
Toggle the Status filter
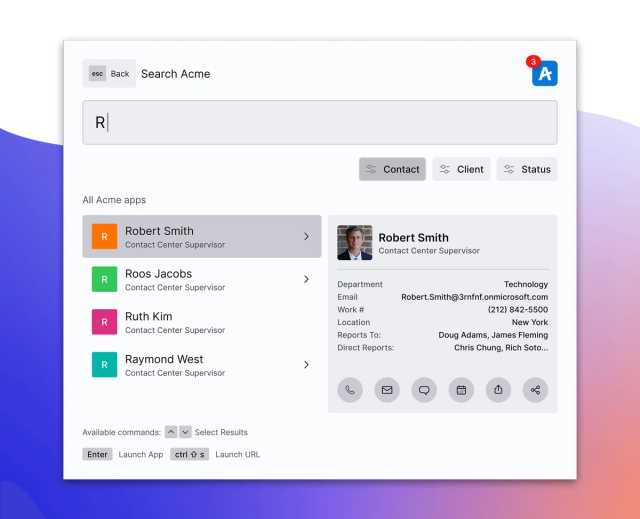527,169
